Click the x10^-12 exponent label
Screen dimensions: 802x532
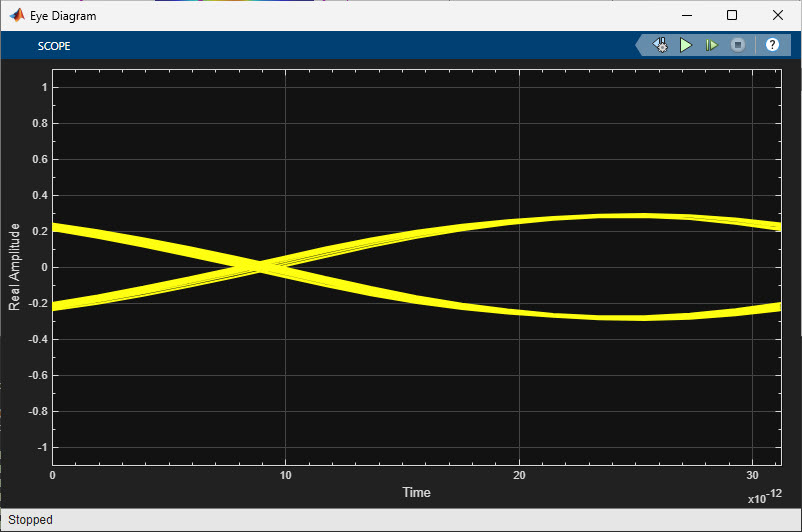pos(763,497)
